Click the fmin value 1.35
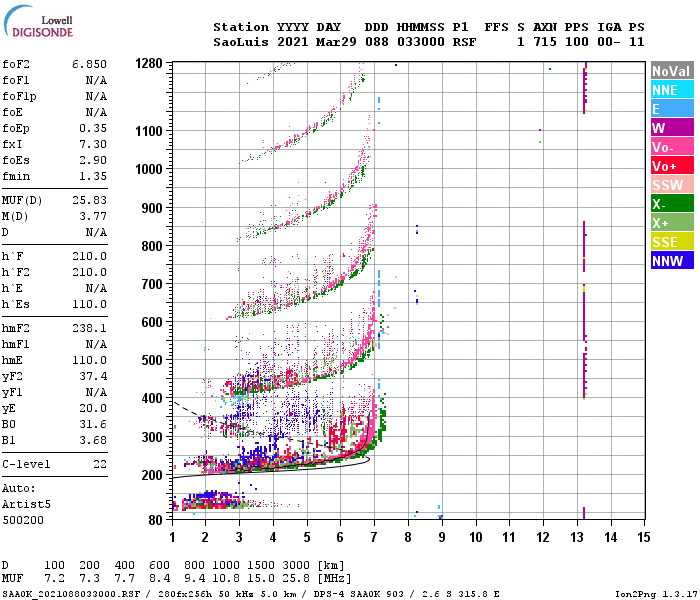The height and width of the screenshot is (600, 700). (x=93, y=176)
